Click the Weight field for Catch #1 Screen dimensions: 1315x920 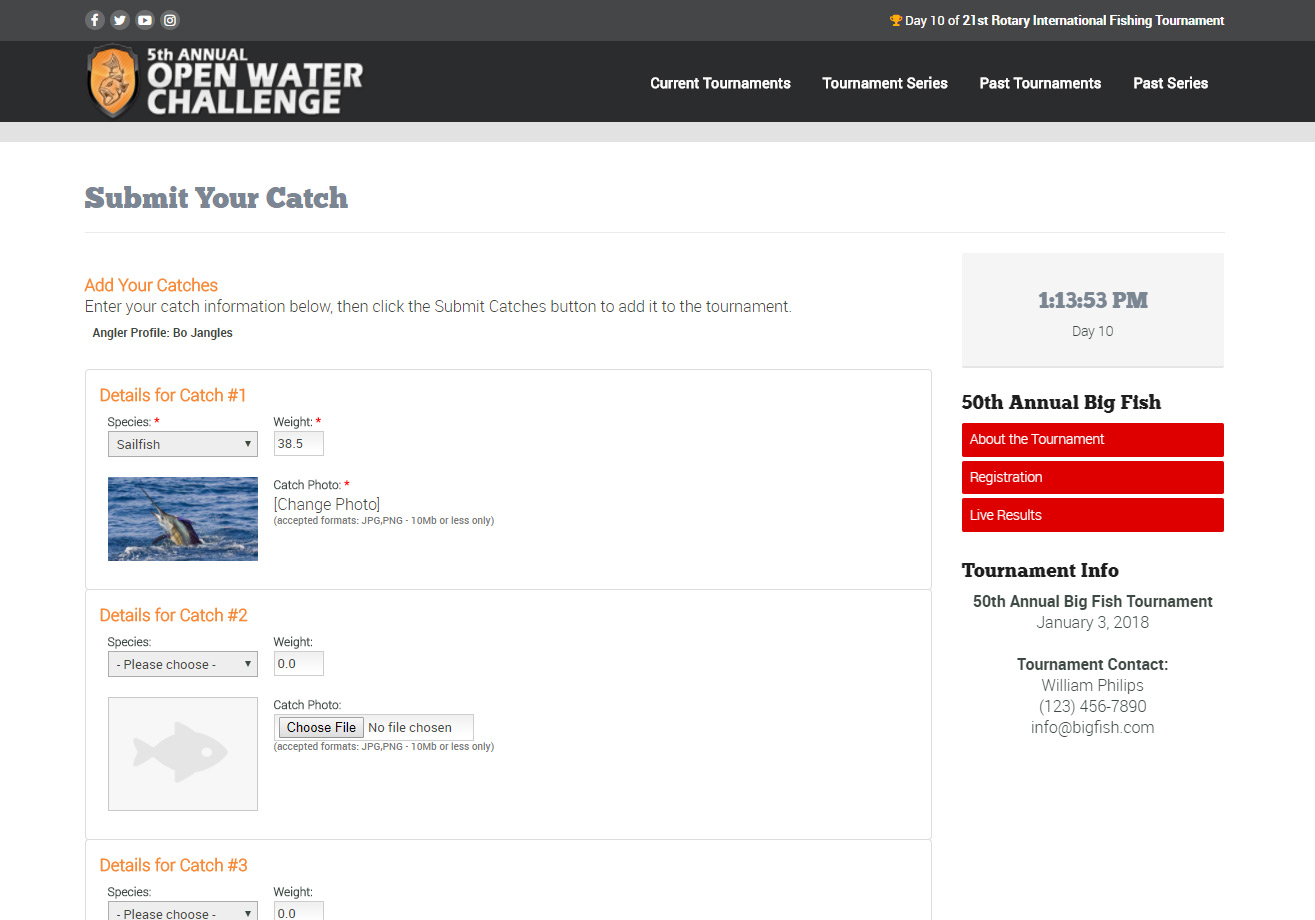point(298,444)
